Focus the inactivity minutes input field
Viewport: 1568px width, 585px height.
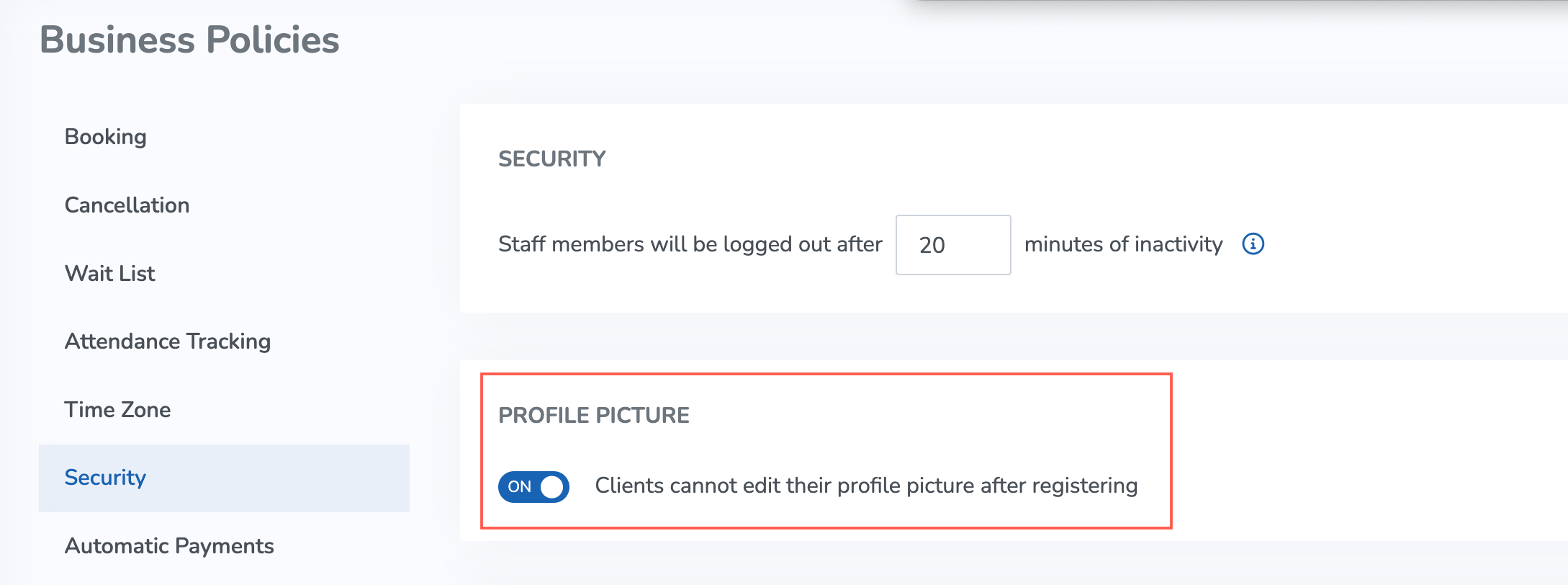(953, 245)
